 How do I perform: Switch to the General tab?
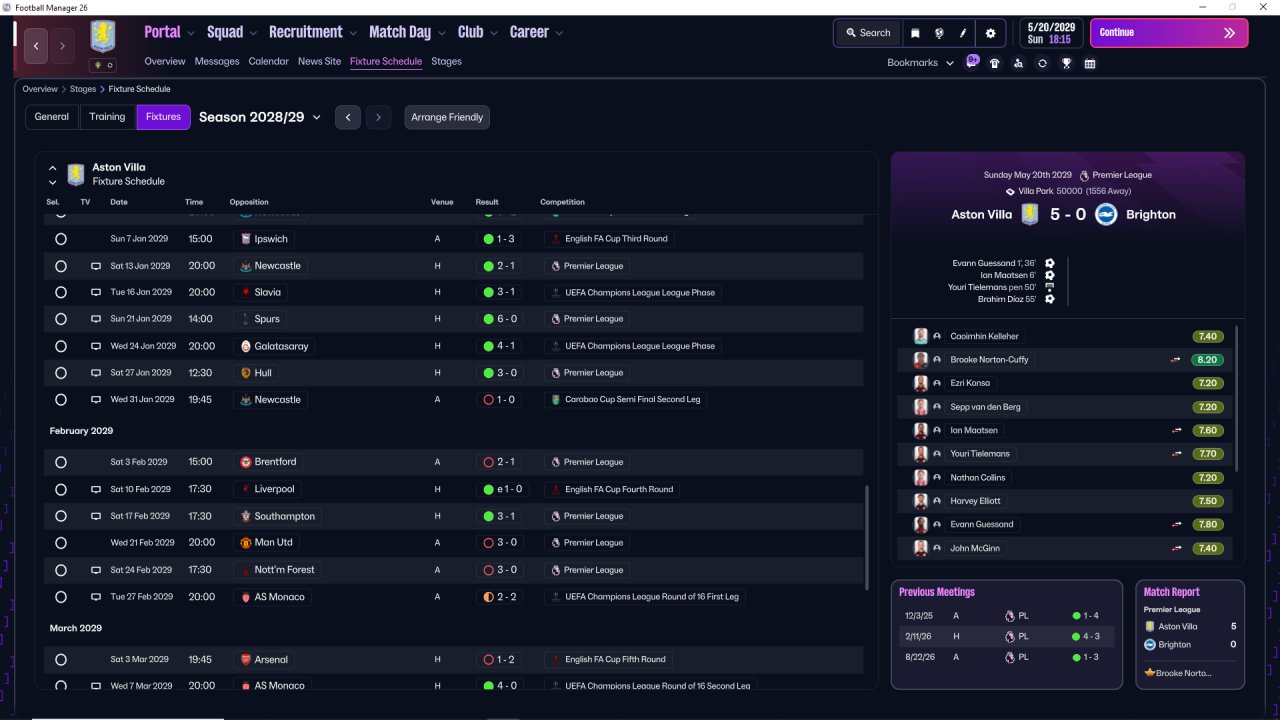tap(52, 117)
